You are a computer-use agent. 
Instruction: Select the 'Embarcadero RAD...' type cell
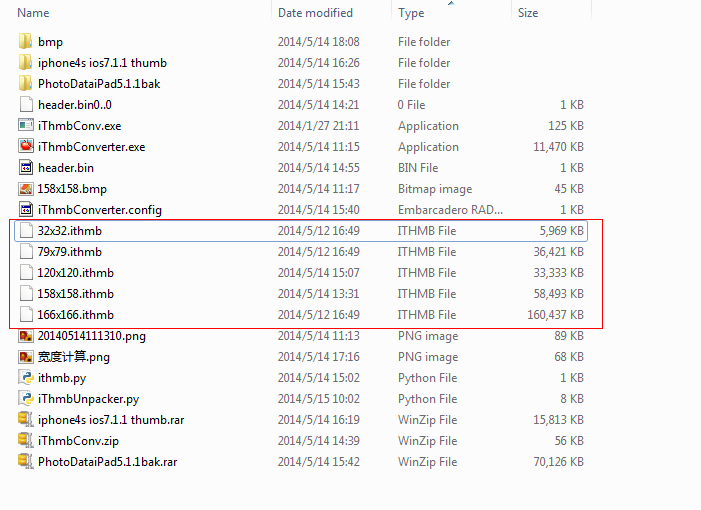[x=450, y=210]
